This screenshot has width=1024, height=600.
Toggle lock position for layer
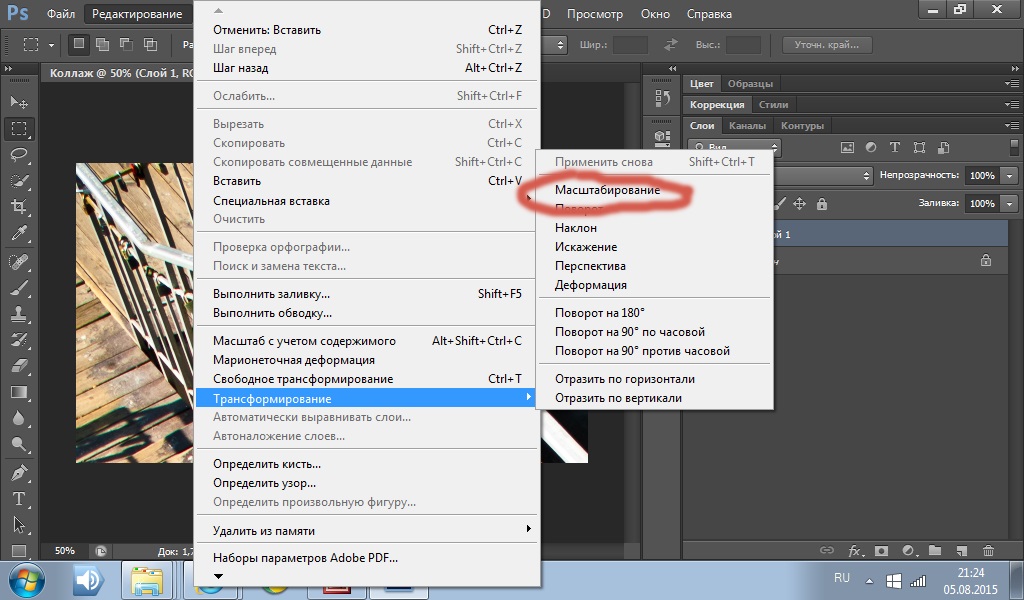[x=799, y=204]
